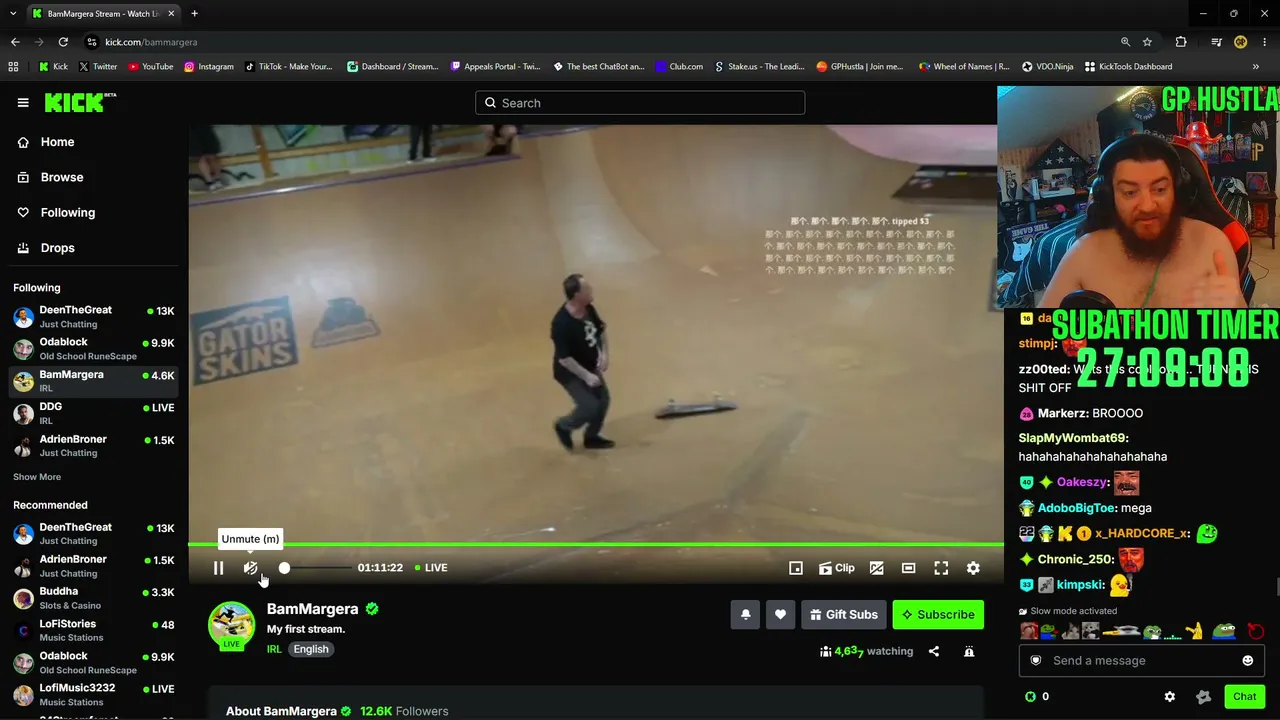Open Odablock in Following list
The width and height of the screenshot is (1280, 720).
pos(94,349)
